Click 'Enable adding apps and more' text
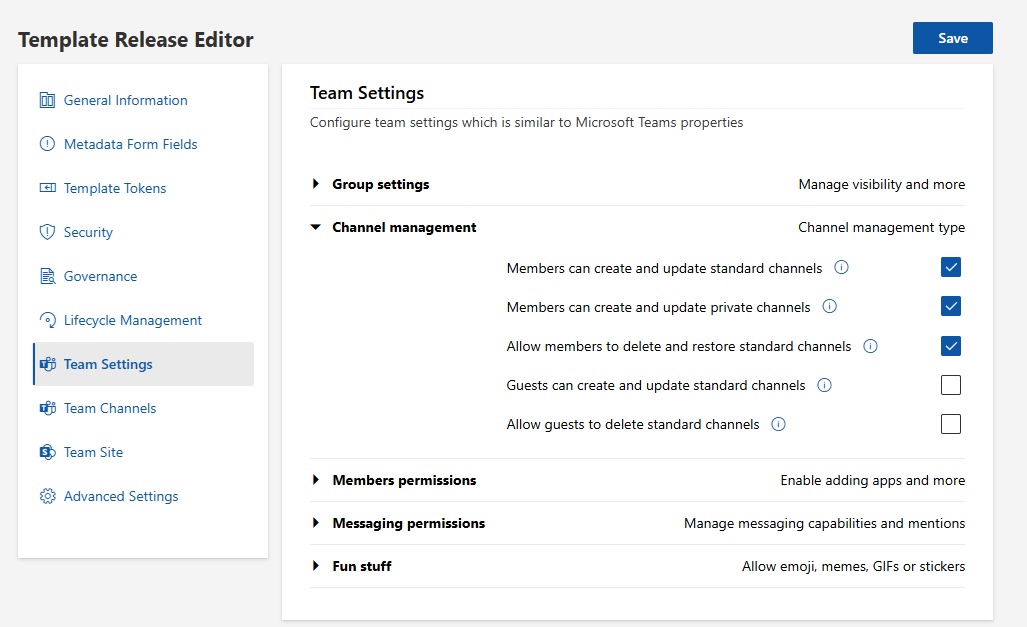 [872, 480]
